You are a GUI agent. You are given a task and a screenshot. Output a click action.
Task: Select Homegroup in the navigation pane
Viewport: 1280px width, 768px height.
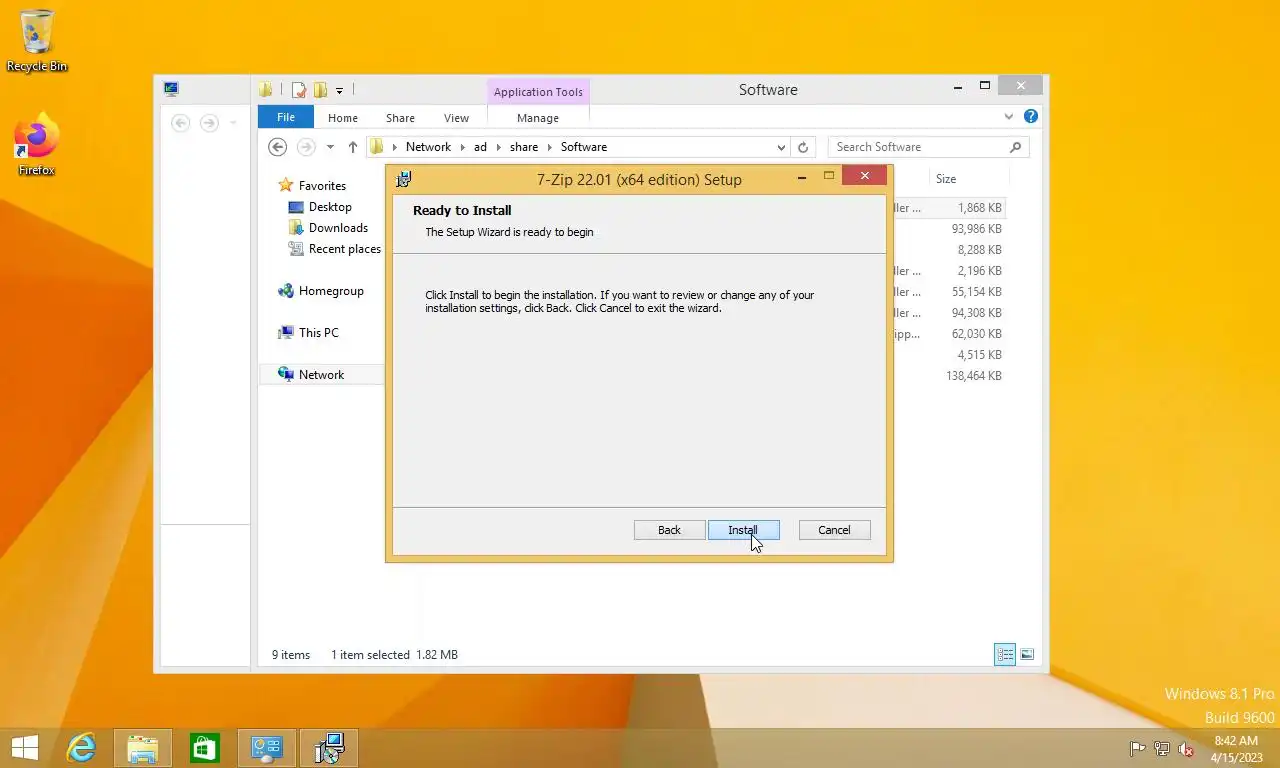(x=331, y=291)
